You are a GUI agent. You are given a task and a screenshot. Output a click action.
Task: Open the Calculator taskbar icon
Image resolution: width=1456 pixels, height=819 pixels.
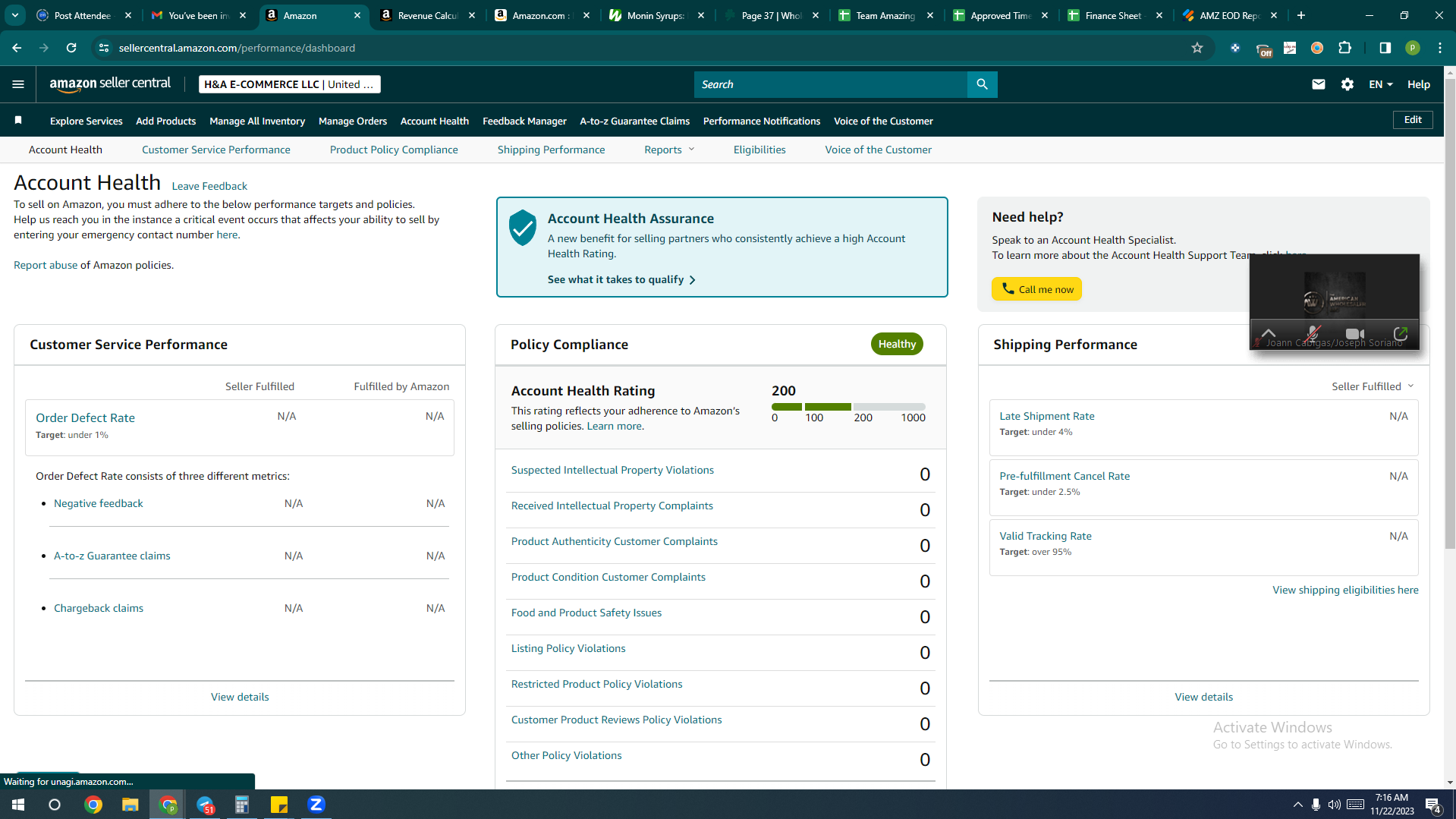(x=242, y=805)
